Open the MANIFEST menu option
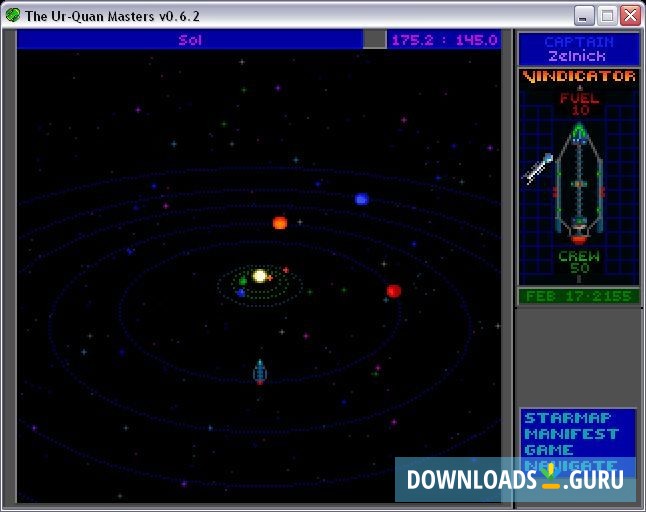This screenshot has height=512, width=646. click(x=571, y=434)
